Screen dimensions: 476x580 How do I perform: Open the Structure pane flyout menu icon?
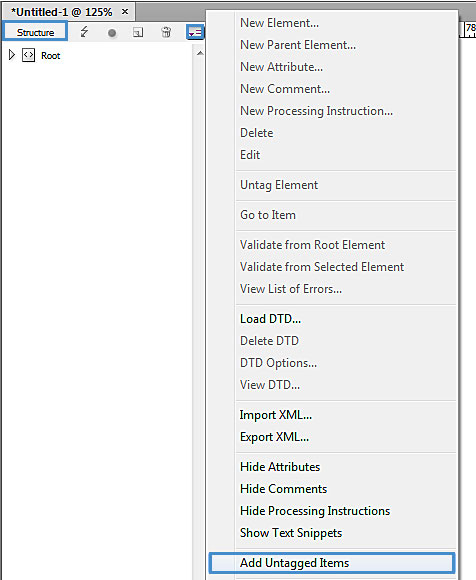pyautogui.click(x=195, y=33)
